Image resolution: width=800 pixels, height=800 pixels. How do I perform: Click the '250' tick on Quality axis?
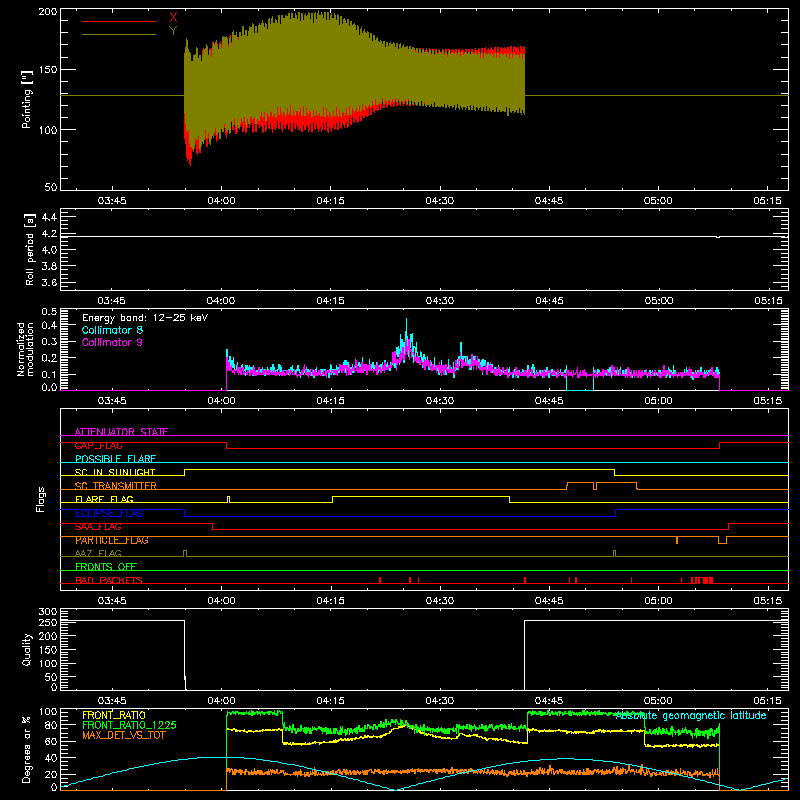[48, 623]
